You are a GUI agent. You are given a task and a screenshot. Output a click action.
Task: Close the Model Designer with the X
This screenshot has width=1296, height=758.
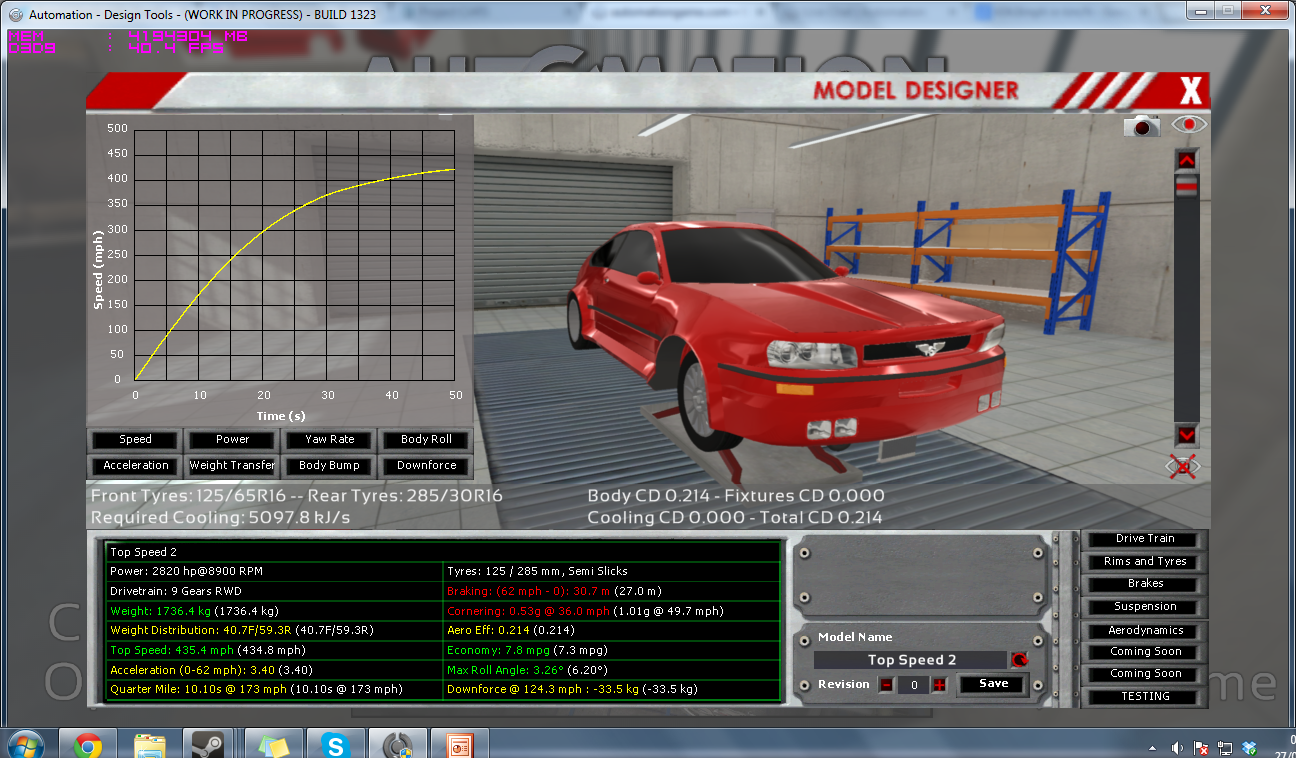pyautogui.click(x=1190, y=91)
